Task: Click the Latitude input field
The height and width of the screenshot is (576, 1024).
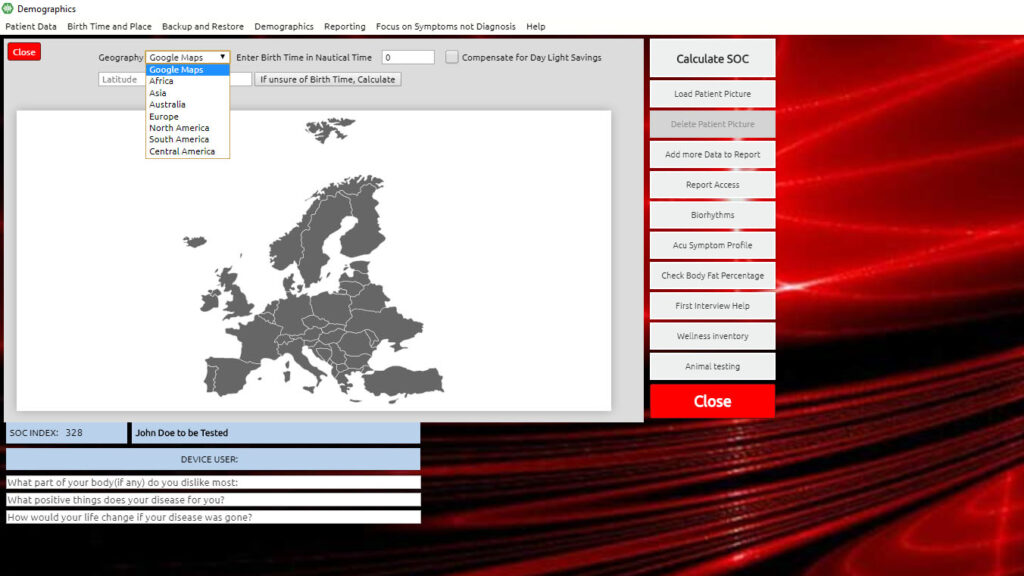Action: pyautogui.click(x=121, y=79)
